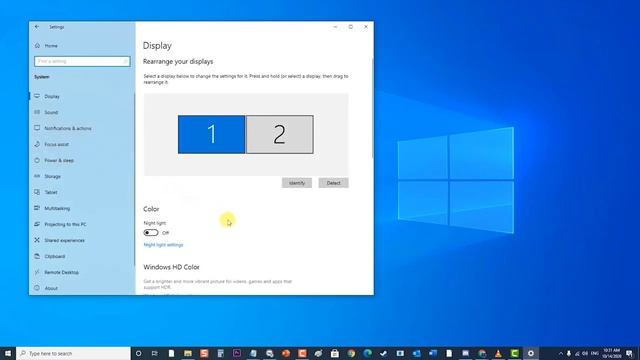This screenshot has height=360, width=640.
Task: Launch Microsoft Edge from the taskbar
Action: [367, 353]
